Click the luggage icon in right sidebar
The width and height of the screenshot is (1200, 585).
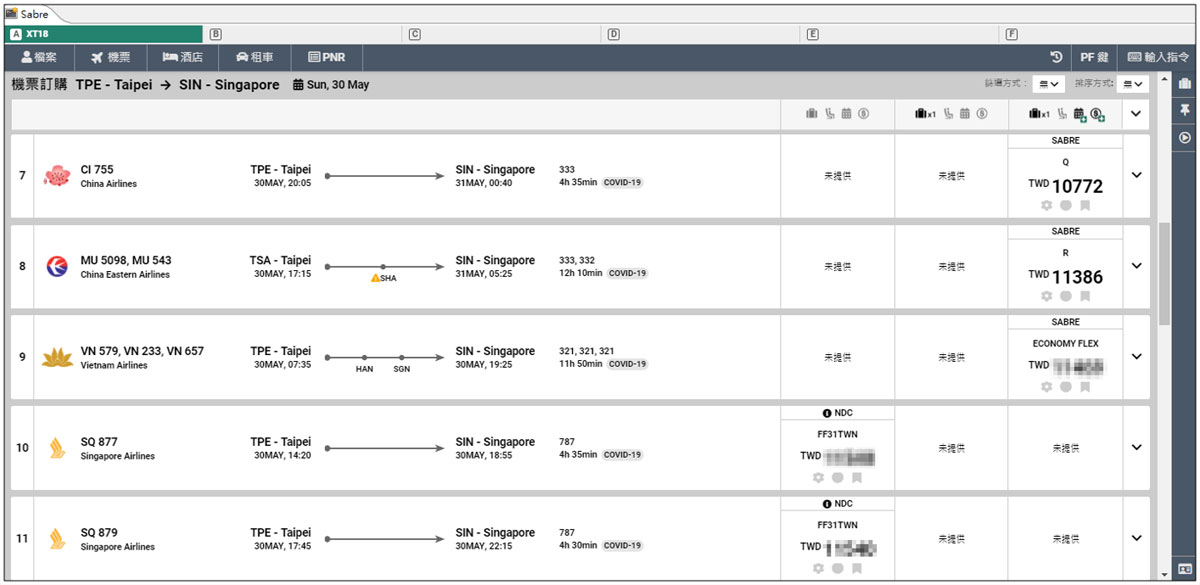[x=1185, y=83]
